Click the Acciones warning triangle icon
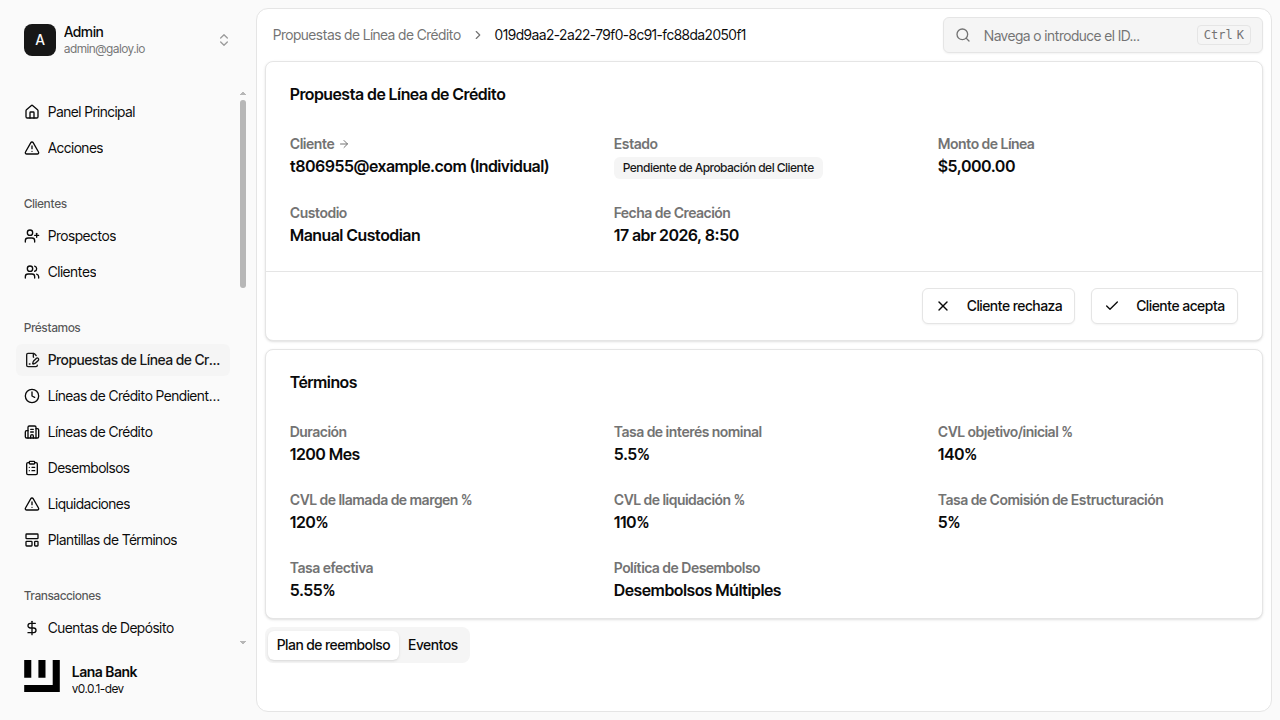Screen dimensions: 1280x720 click(x=32, y=148)
